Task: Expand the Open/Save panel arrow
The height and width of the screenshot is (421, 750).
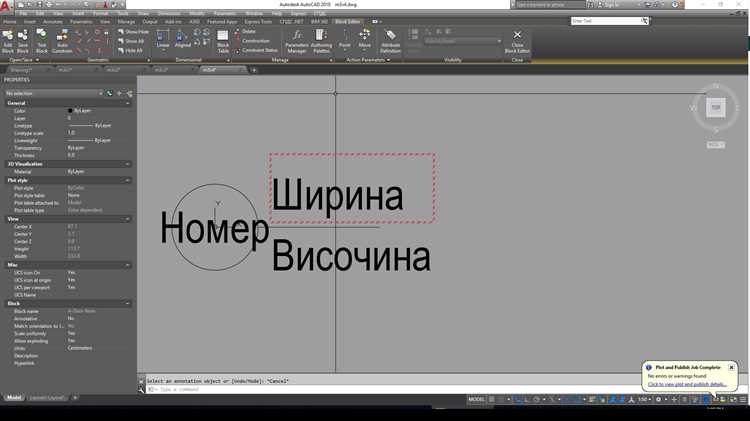Action: coord(37,60)
